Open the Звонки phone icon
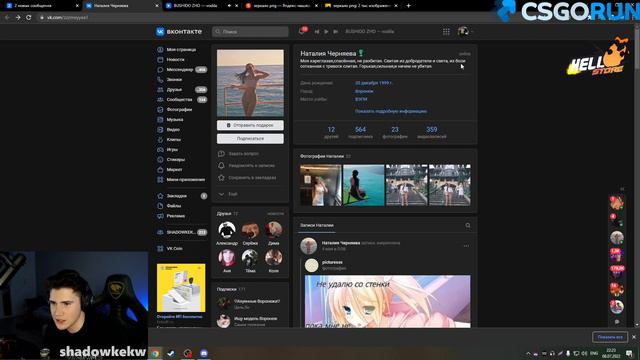The image size is (640, 360). [x=160, y=80]
